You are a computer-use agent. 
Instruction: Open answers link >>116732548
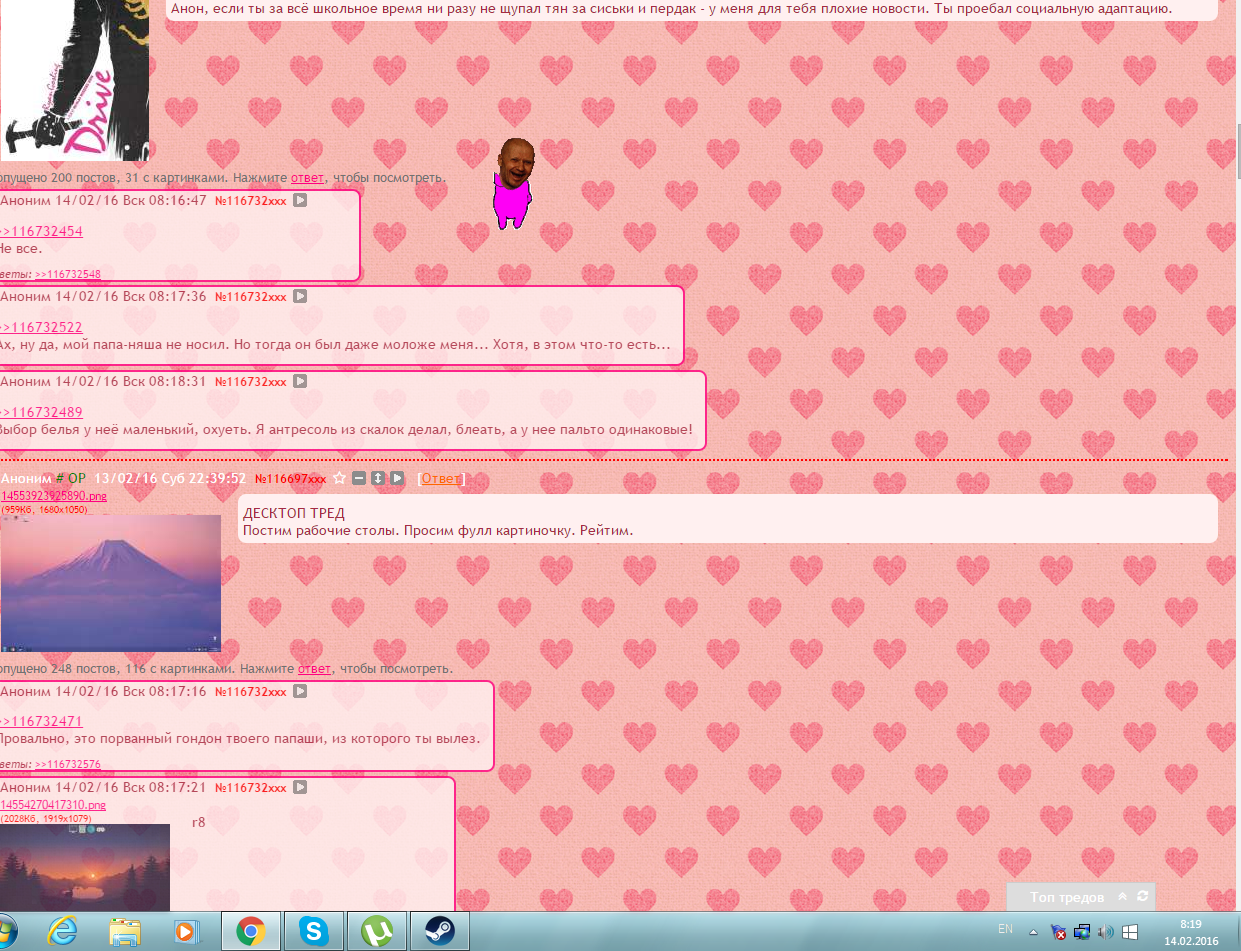pos(68,274)
